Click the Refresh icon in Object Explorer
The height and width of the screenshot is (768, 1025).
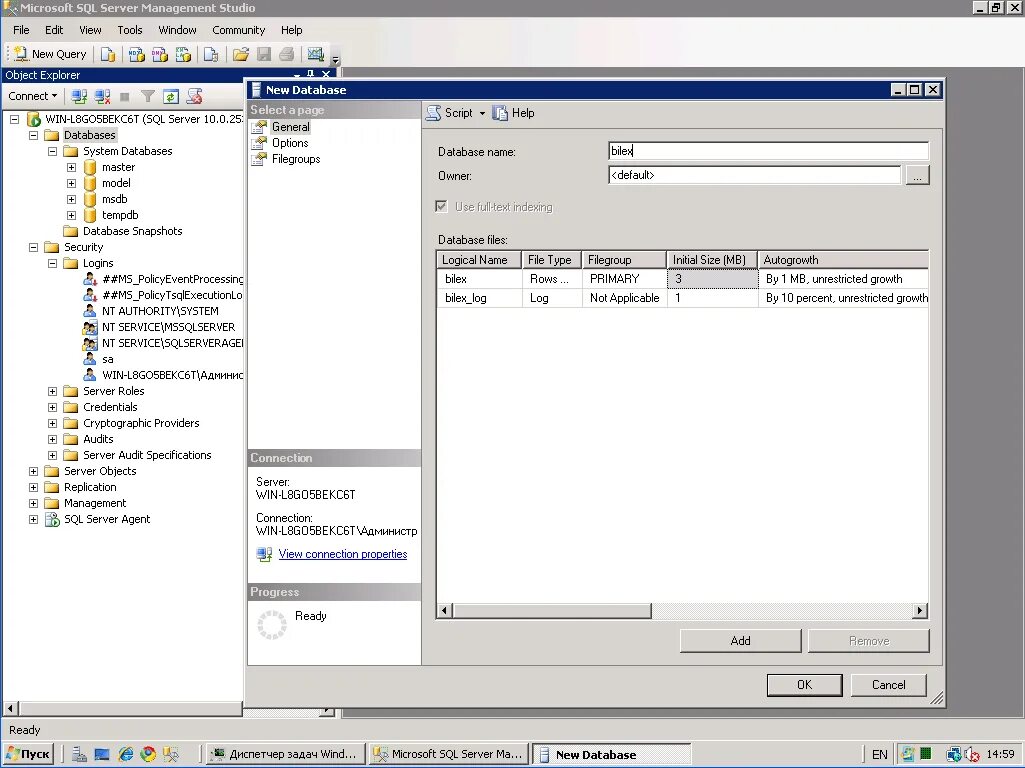tap(171, 97)
